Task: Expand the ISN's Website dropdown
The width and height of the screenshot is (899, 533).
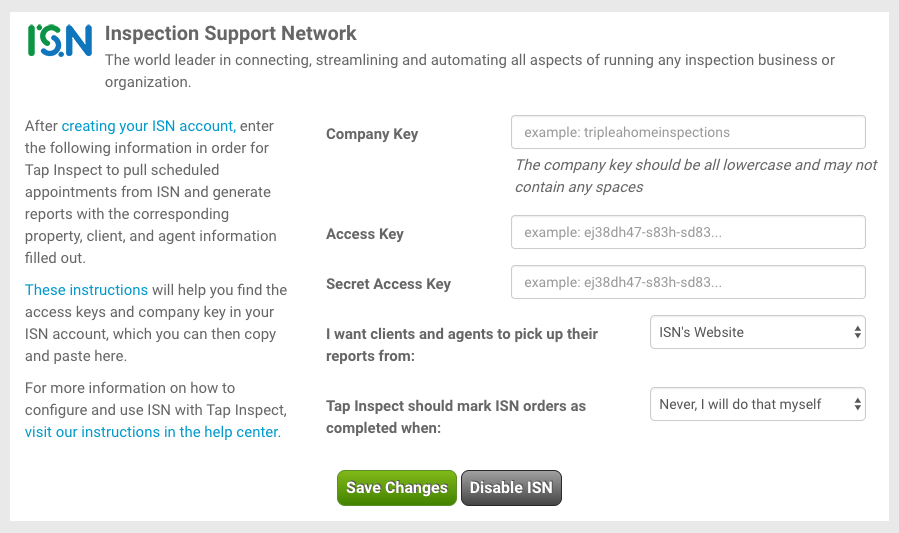Action: 757,332
